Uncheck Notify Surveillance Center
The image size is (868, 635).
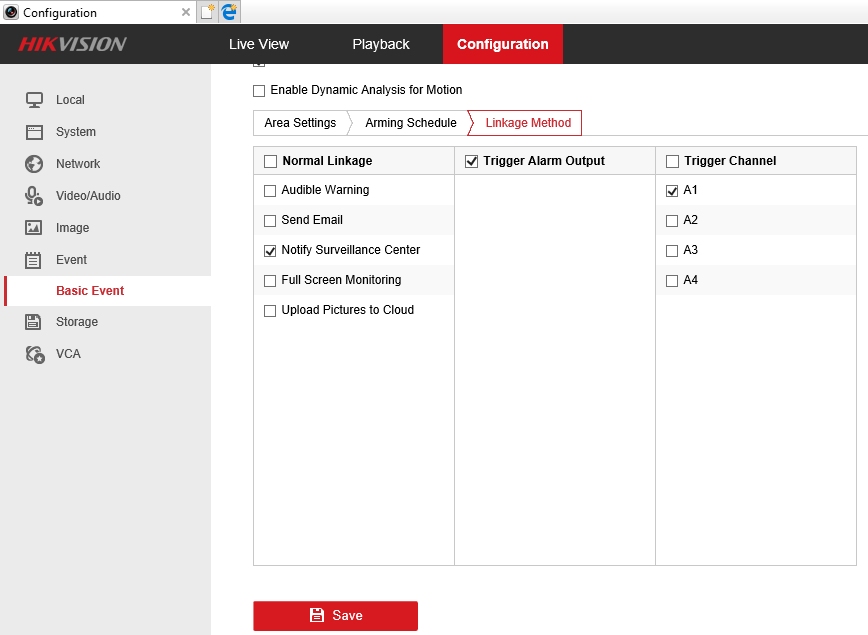coord(270,251)
